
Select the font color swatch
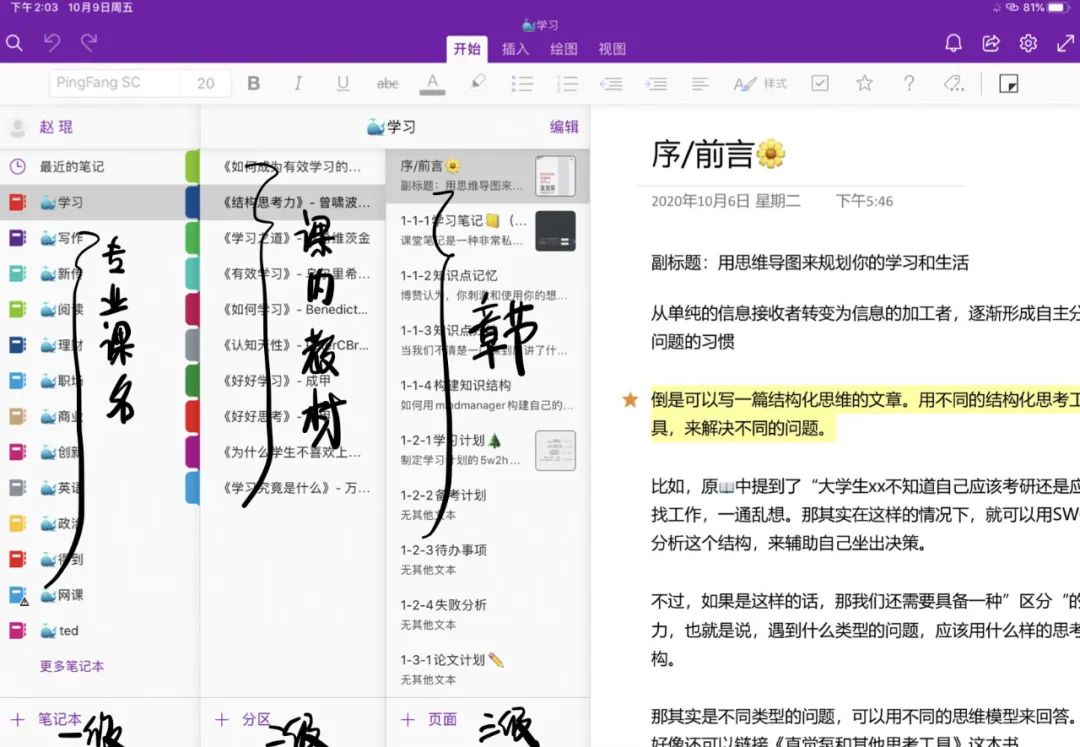[432, 83]
